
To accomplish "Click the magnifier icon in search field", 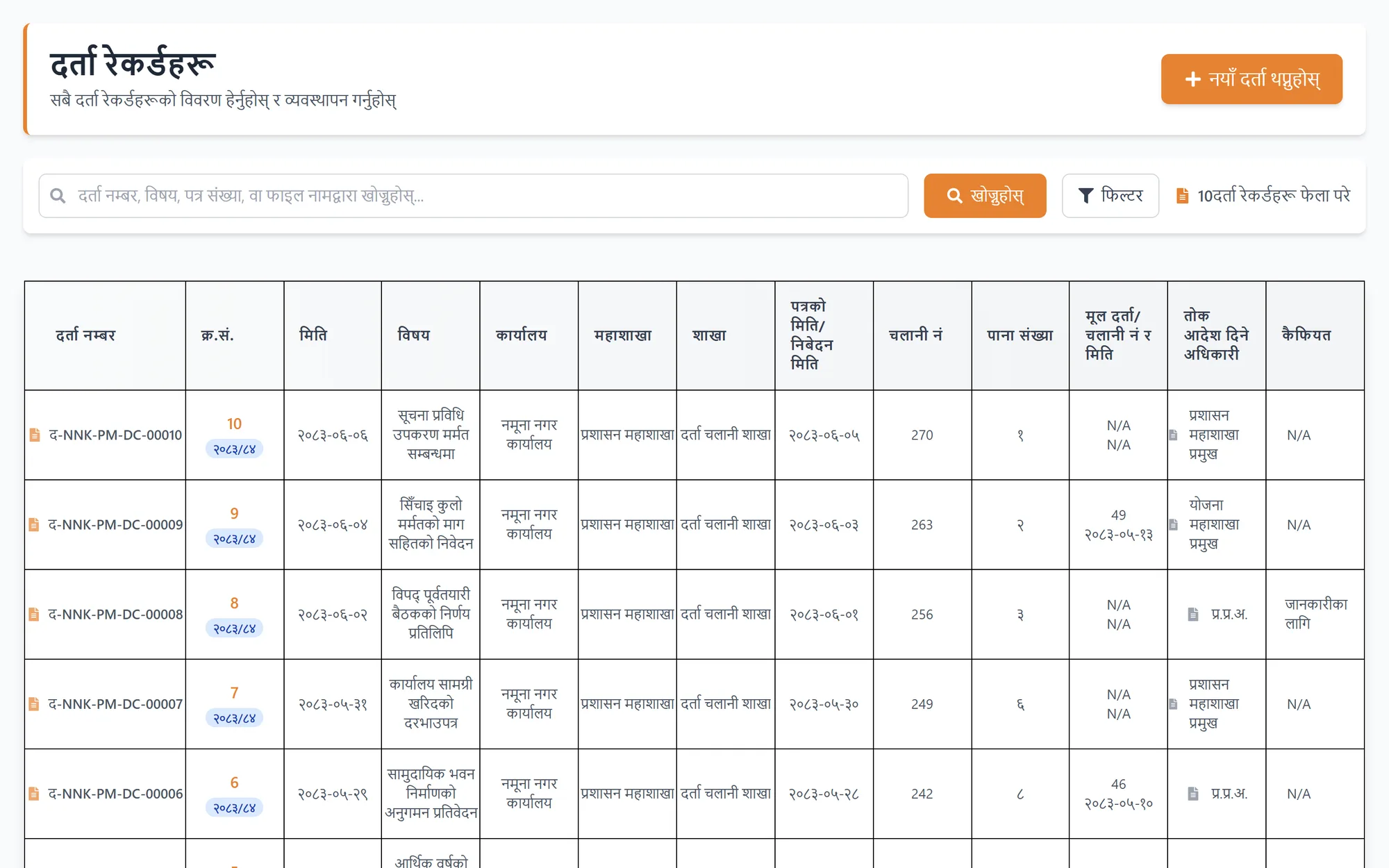I will 58,196.
